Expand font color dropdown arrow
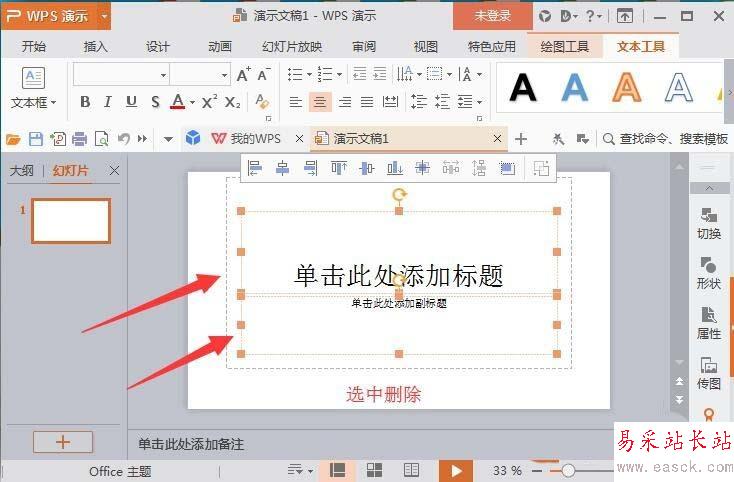 (x=192, y=102)
